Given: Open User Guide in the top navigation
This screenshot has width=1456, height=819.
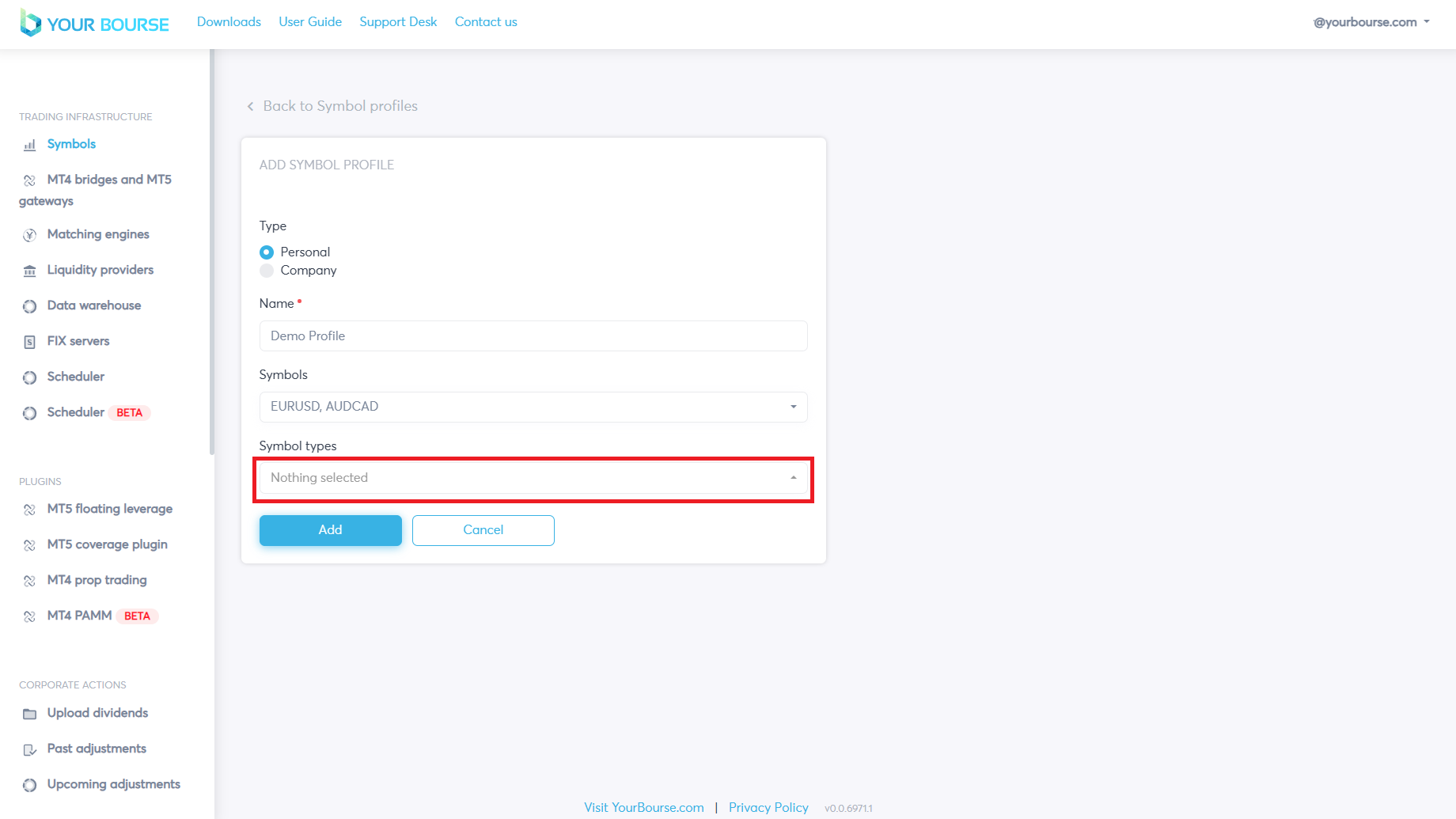Looking at the screenshot, I should pos(310,22).
